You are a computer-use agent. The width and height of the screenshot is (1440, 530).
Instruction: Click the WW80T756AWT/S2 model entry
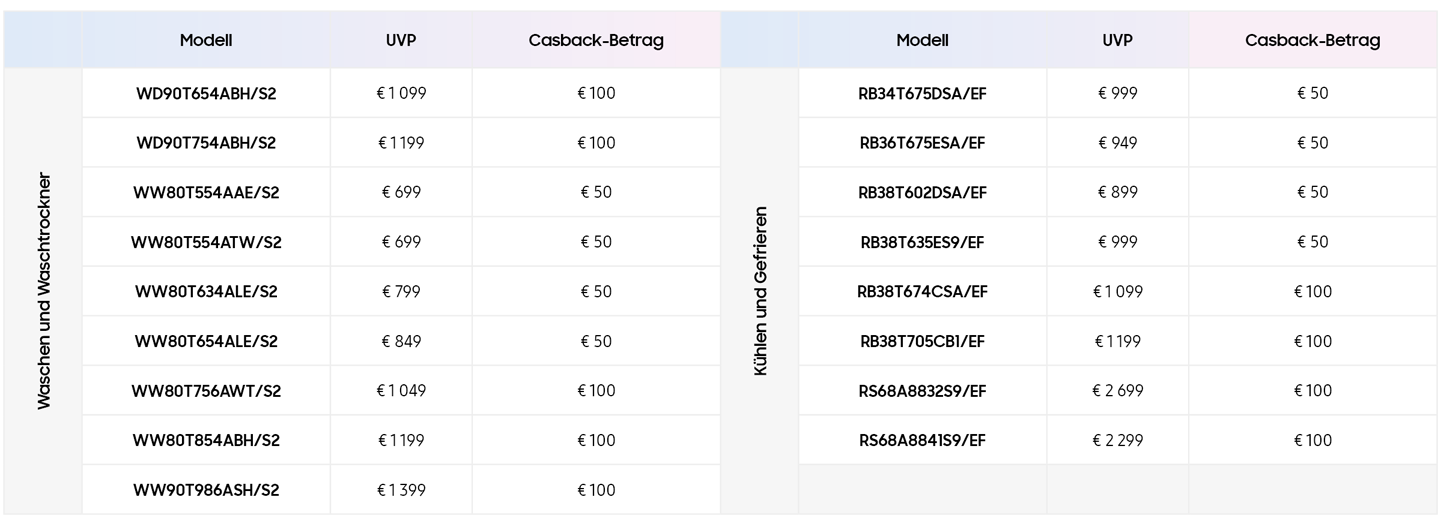pos(206,391)
